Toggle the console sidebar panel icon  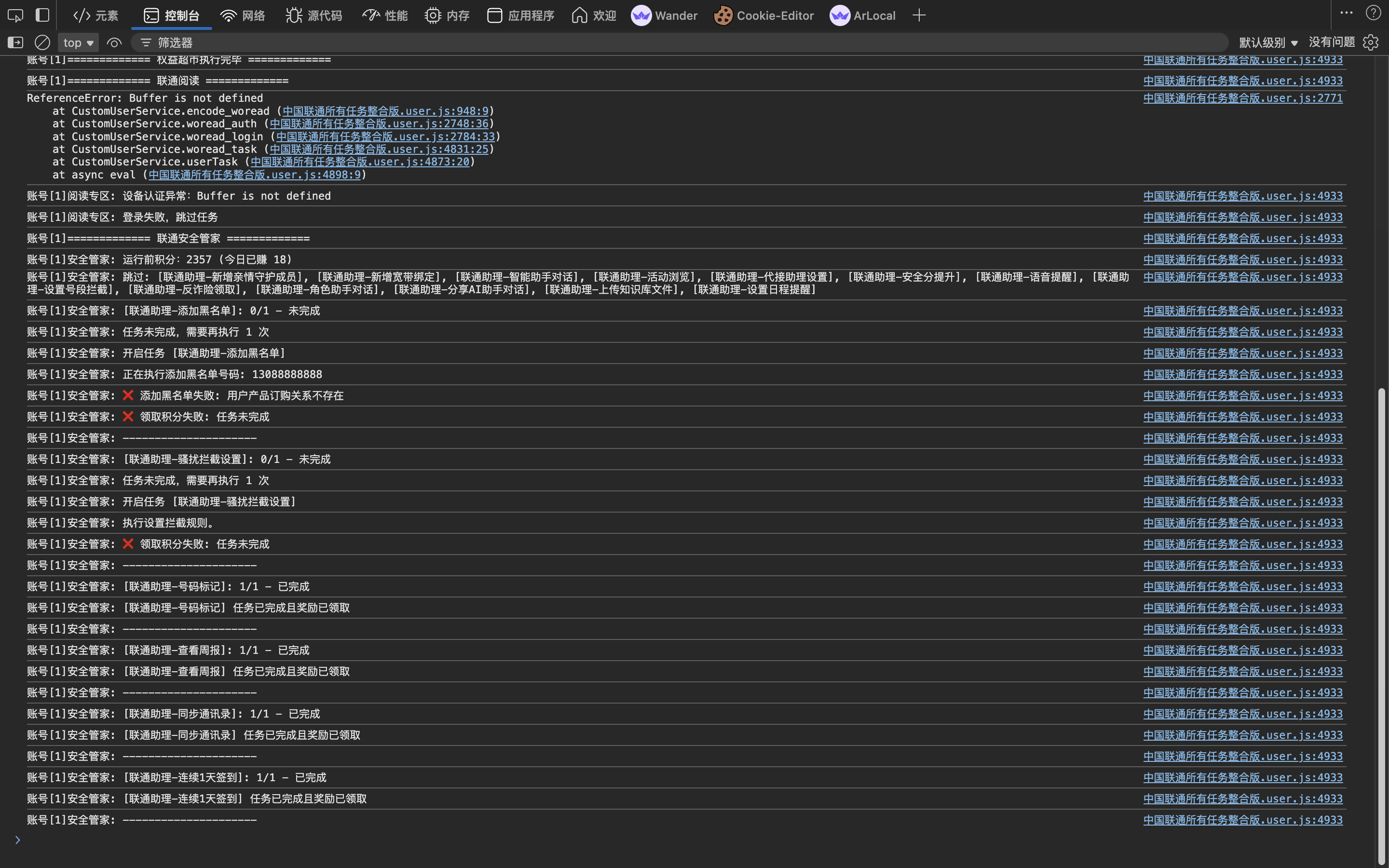click(15, 42)
